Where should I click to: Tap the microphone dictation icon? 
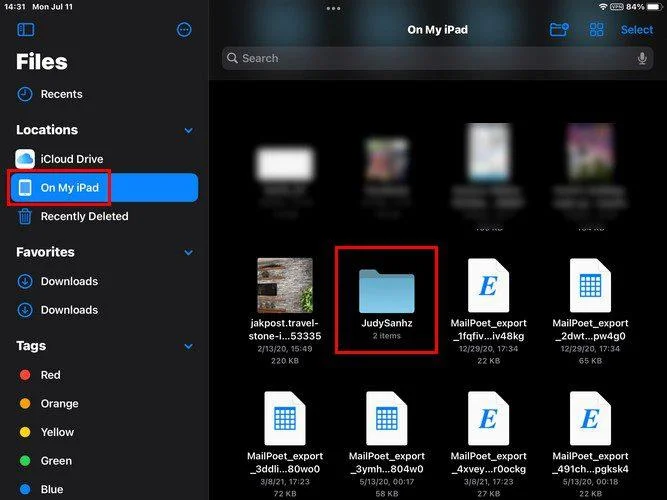click(642, 58)
